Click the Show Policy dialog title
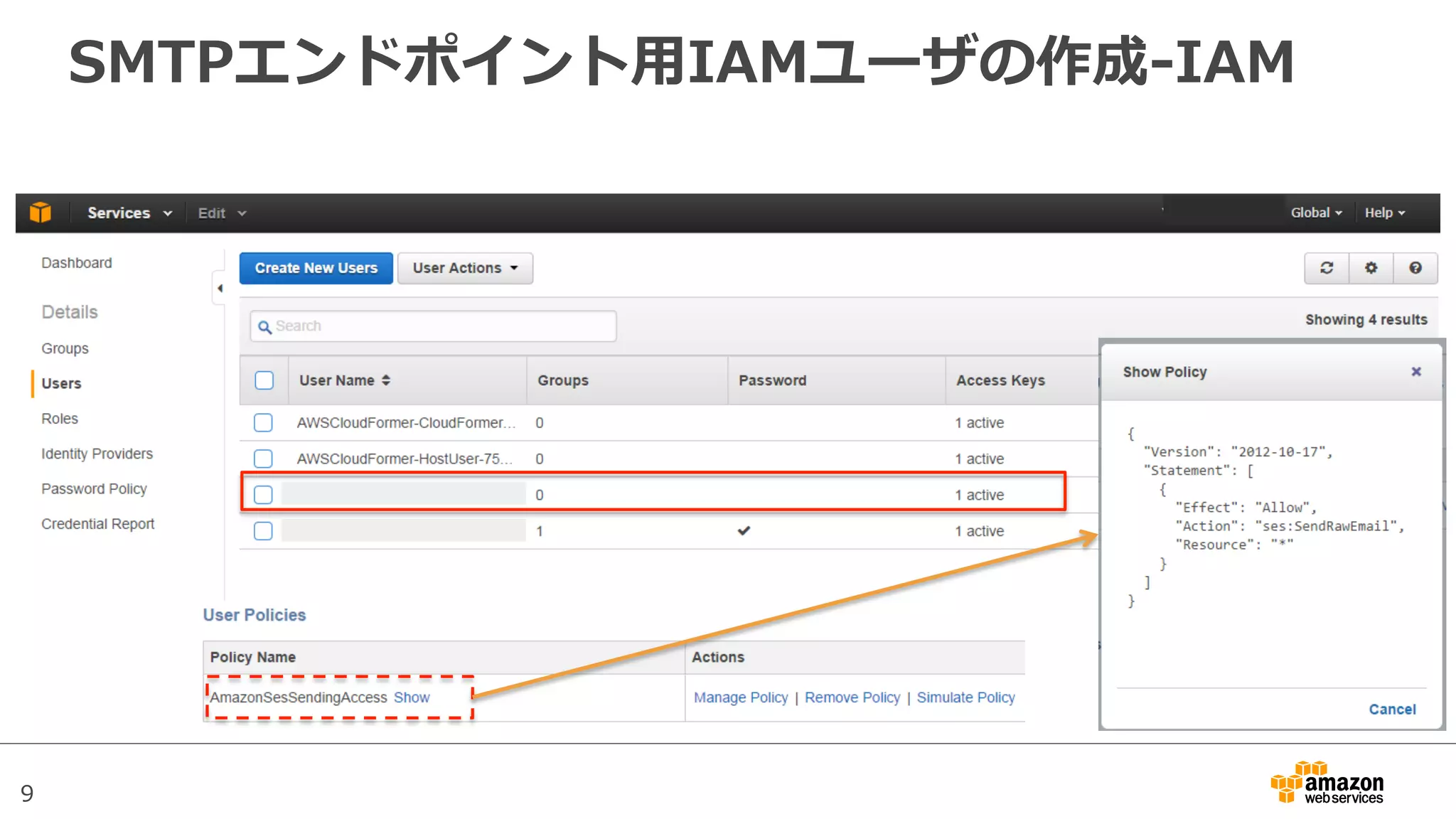Image resolution: width=1456 pixels, height=819 pixels. point(1165,372)
